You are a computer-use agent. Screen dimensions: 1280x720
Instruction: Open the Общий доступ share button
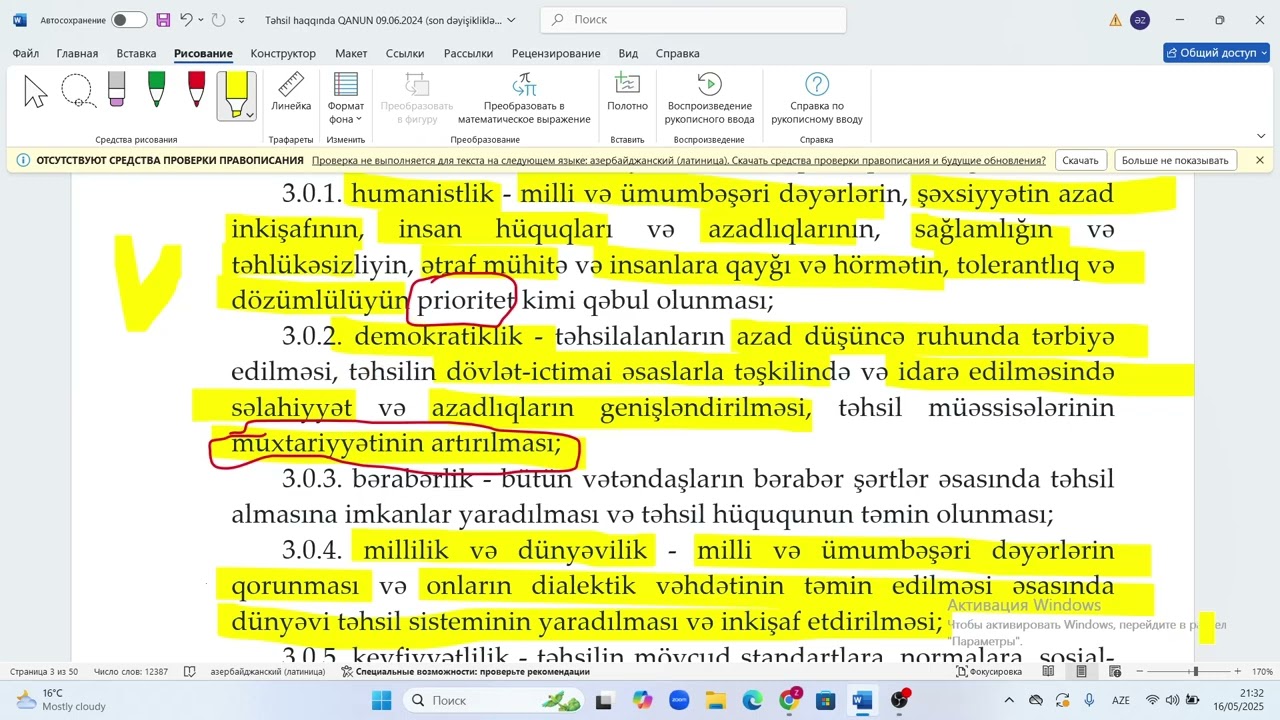coord(1216,53)
